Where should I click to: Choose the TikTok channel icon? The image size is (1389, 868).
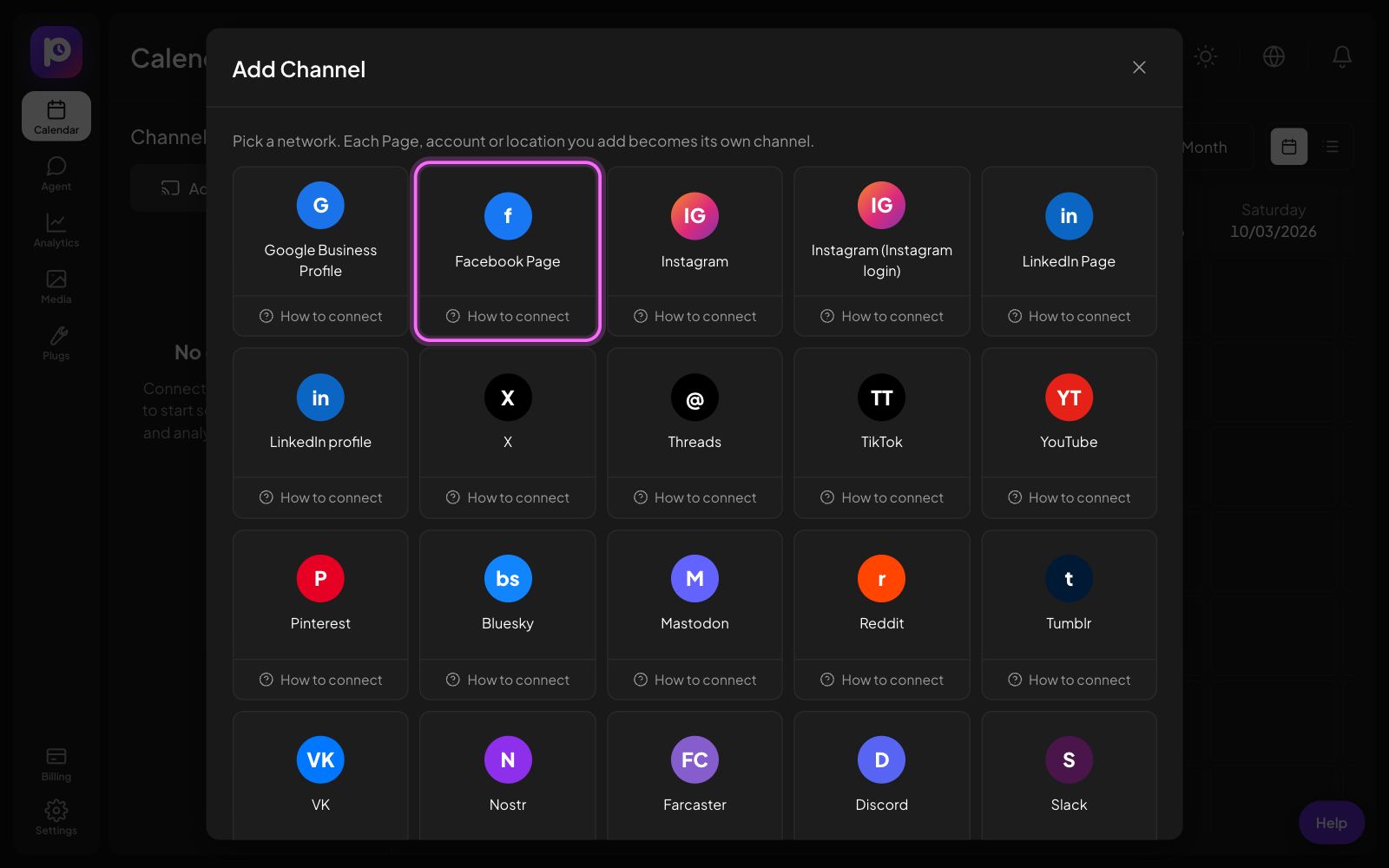(882, 398)
